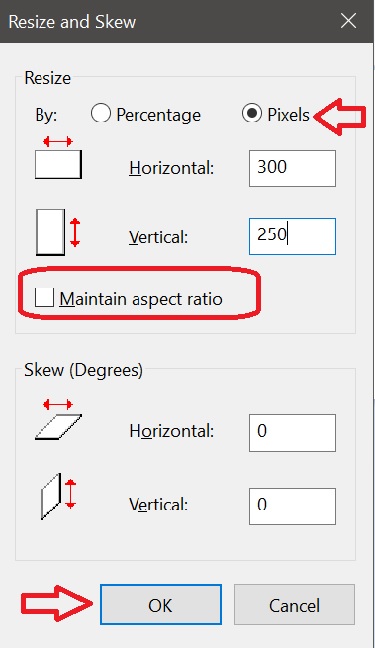
Task: Close the Resize and Skew dialog
Action: click(349, 21)
